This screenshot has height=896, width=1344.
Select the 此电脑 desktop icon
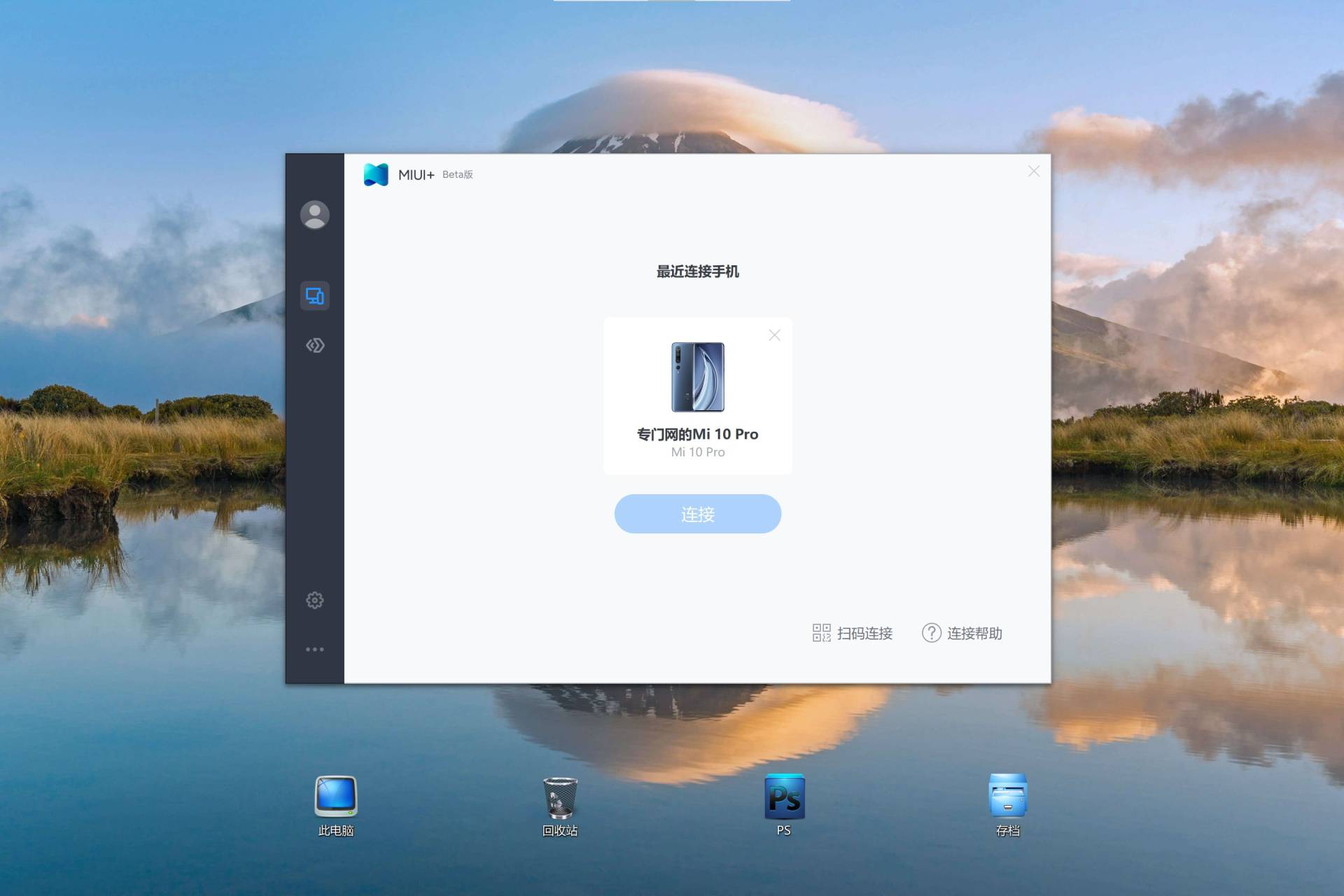point(336,798)
